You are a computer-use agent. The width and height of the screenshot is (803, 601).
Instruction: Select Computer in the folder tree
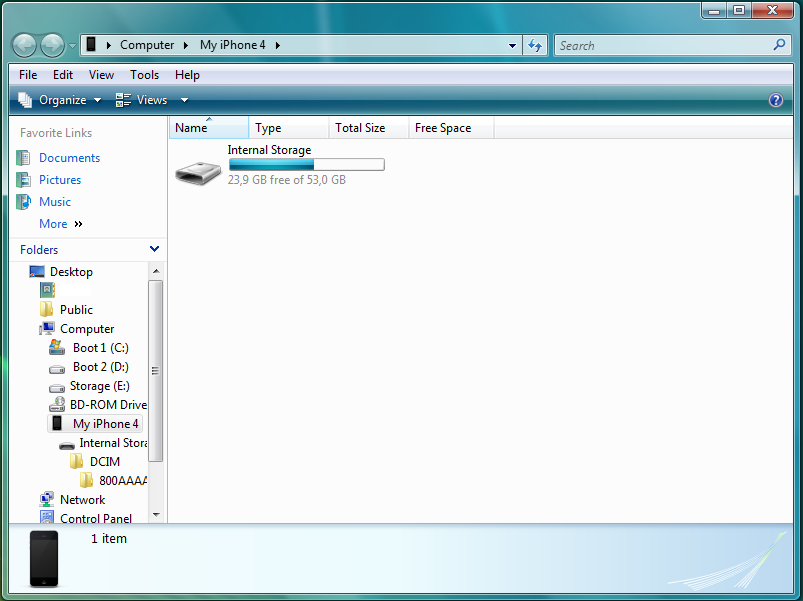point(87,328)
